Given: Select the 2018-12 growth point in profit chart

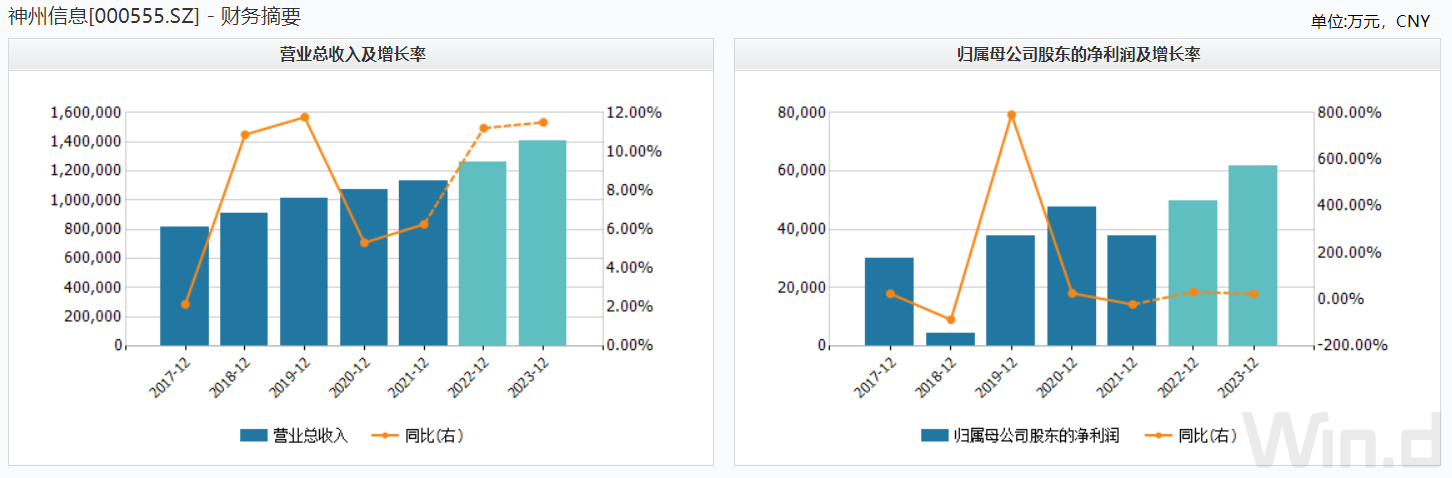Looking at the screenshot, I should click(950, 320).
